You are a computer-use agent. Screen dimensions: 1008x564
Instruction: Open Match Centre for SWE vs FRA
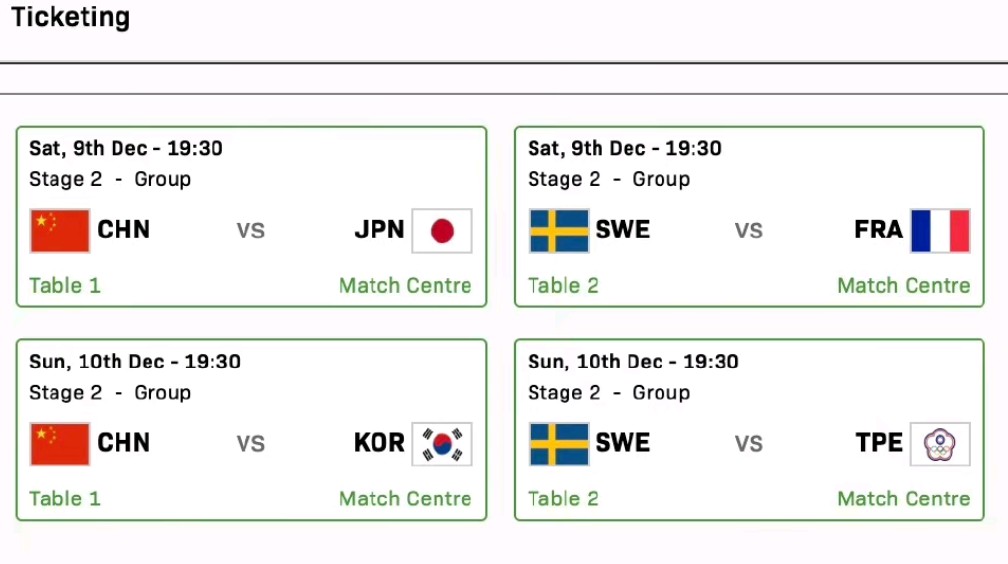903,285
